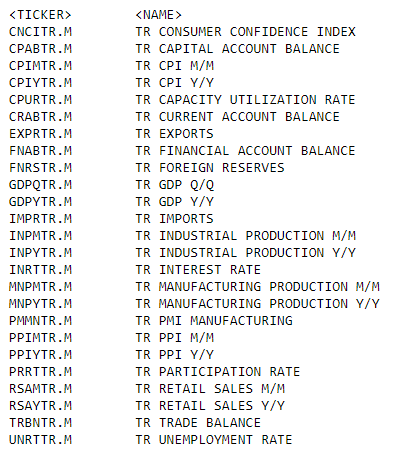This screenshot has width=396, height=459.
Task: Click the TR PPI Y/Y name
Action: point(175,355)
